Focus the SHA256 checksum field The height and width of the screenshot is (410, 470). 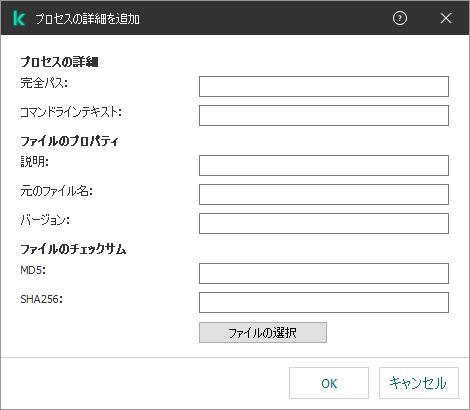point(324,303)
